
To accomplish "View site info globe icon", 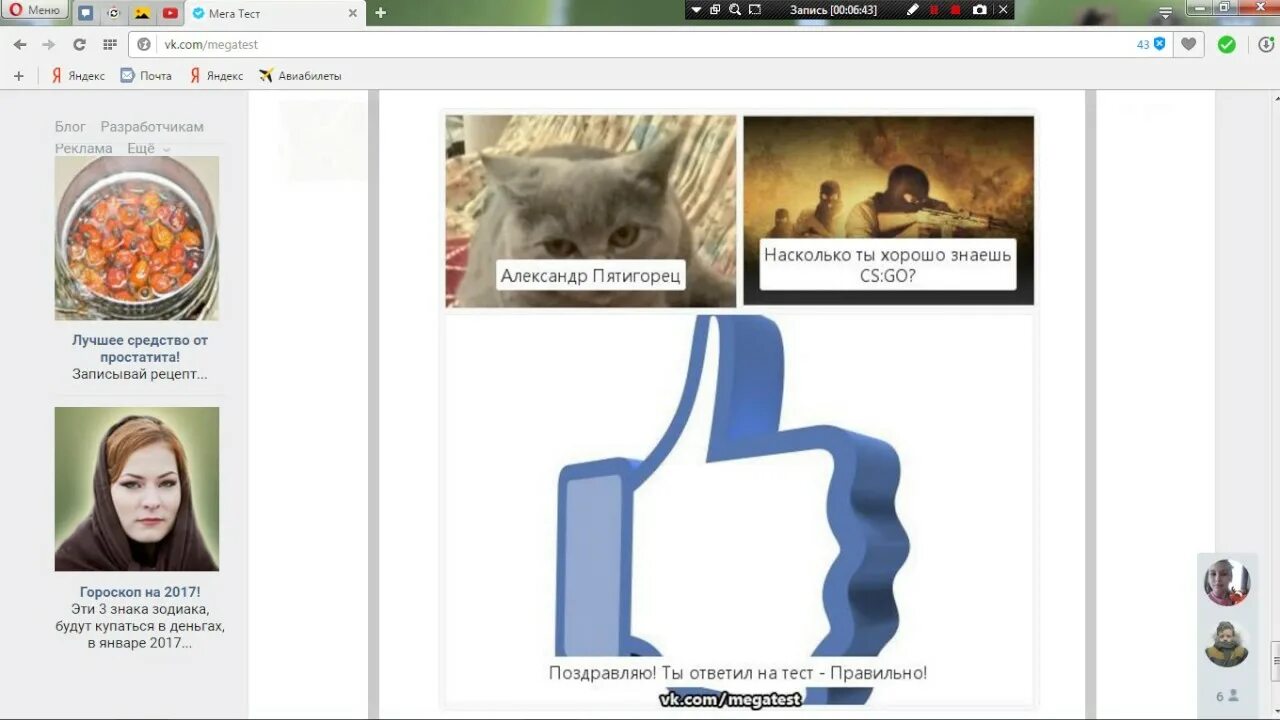I will (144, 44).
